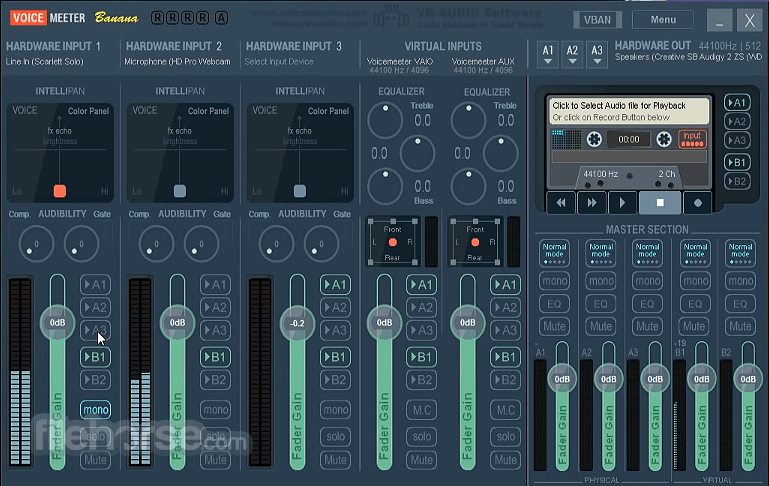769x486 pixels.
Task: Toggle mono on Hardware Input 2
Action: coord(215,409)
